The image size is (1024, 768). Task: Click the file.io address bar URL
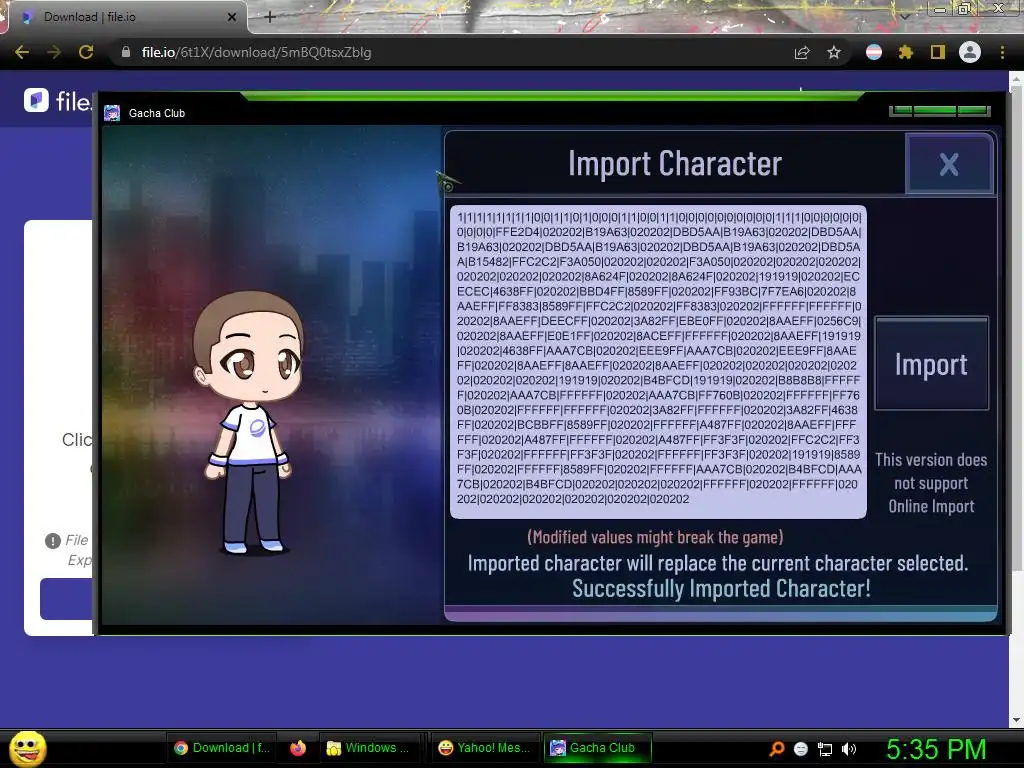coord(256,52)
